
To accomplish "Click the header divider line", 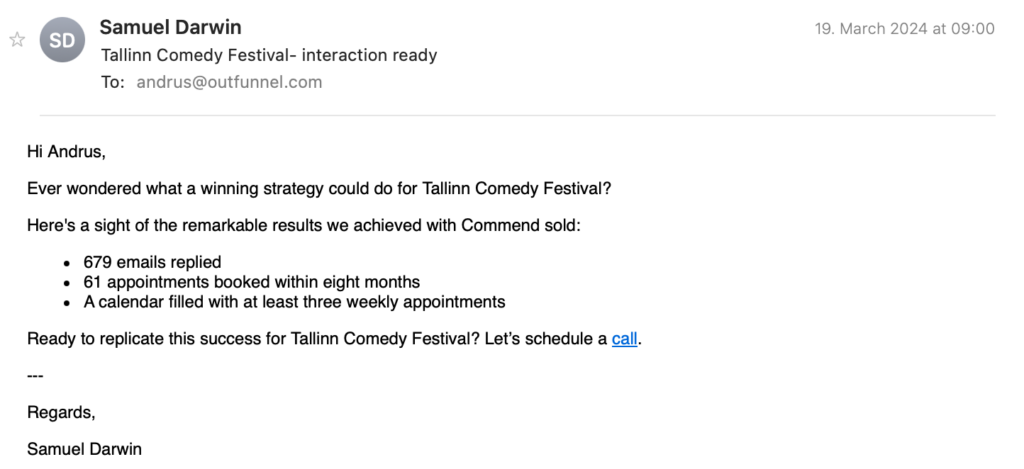I will [517, 116].
